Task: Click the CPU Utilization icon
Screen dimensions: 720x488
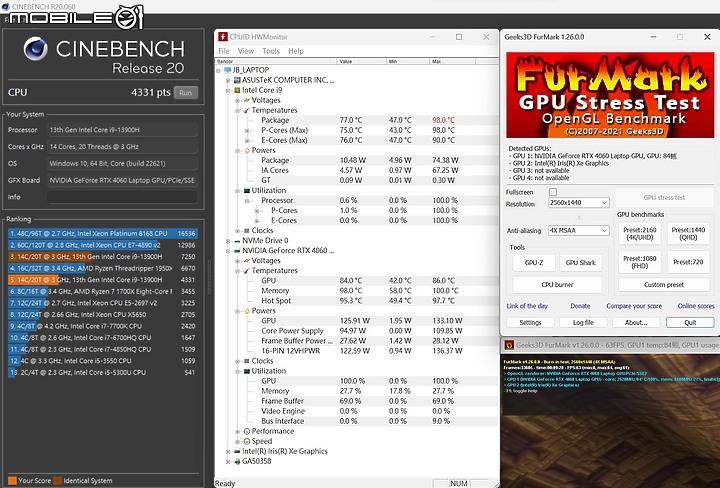Action: click(x=247, y=191)
